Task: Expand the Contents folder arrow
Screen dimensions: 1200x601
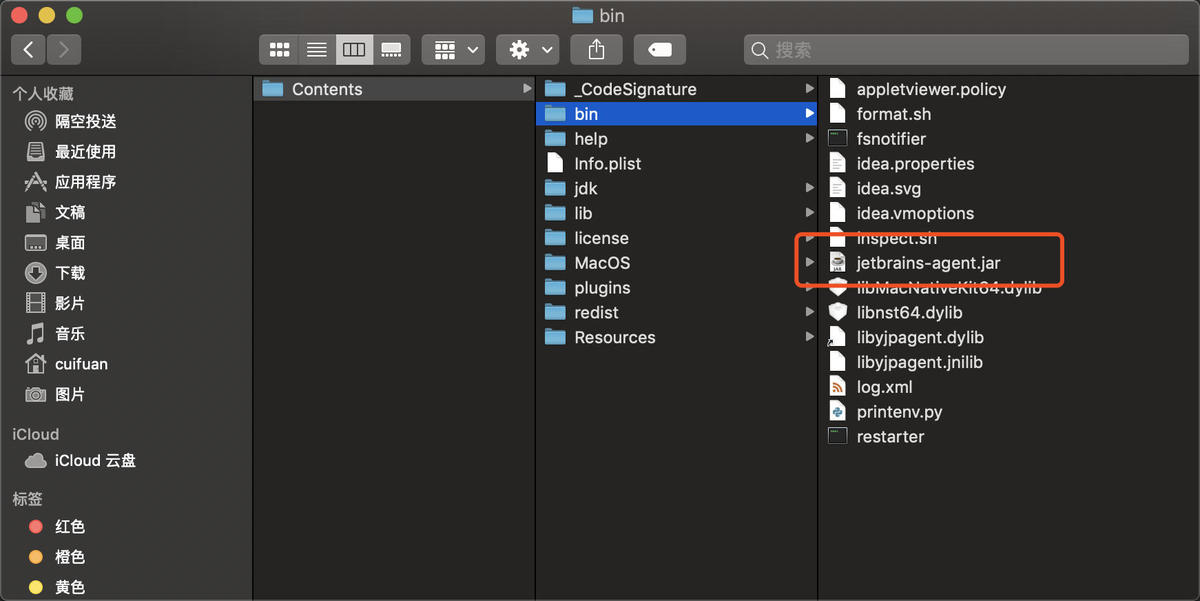Action: point(527,89)
